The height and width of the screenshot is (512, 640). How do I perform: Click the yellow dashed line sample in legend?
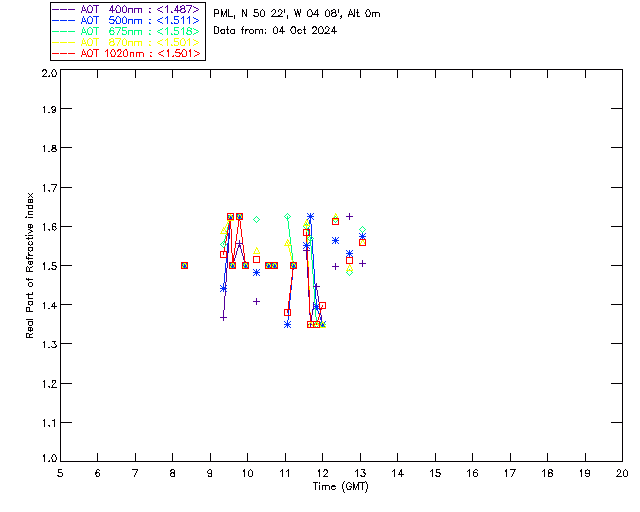click(64, 43)
